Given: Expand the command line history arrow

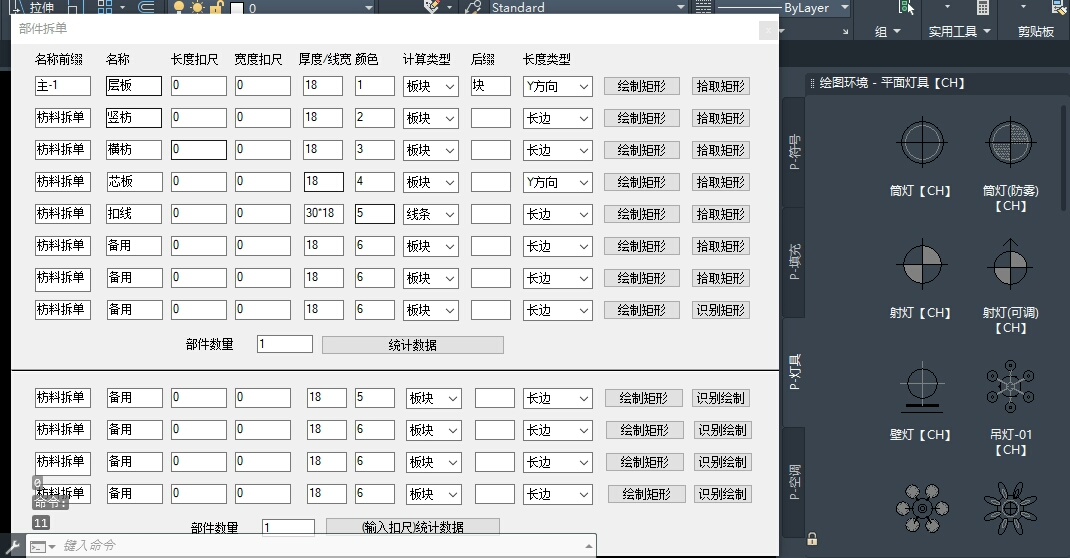Looking at the screenshot, I should coord(588,546).
